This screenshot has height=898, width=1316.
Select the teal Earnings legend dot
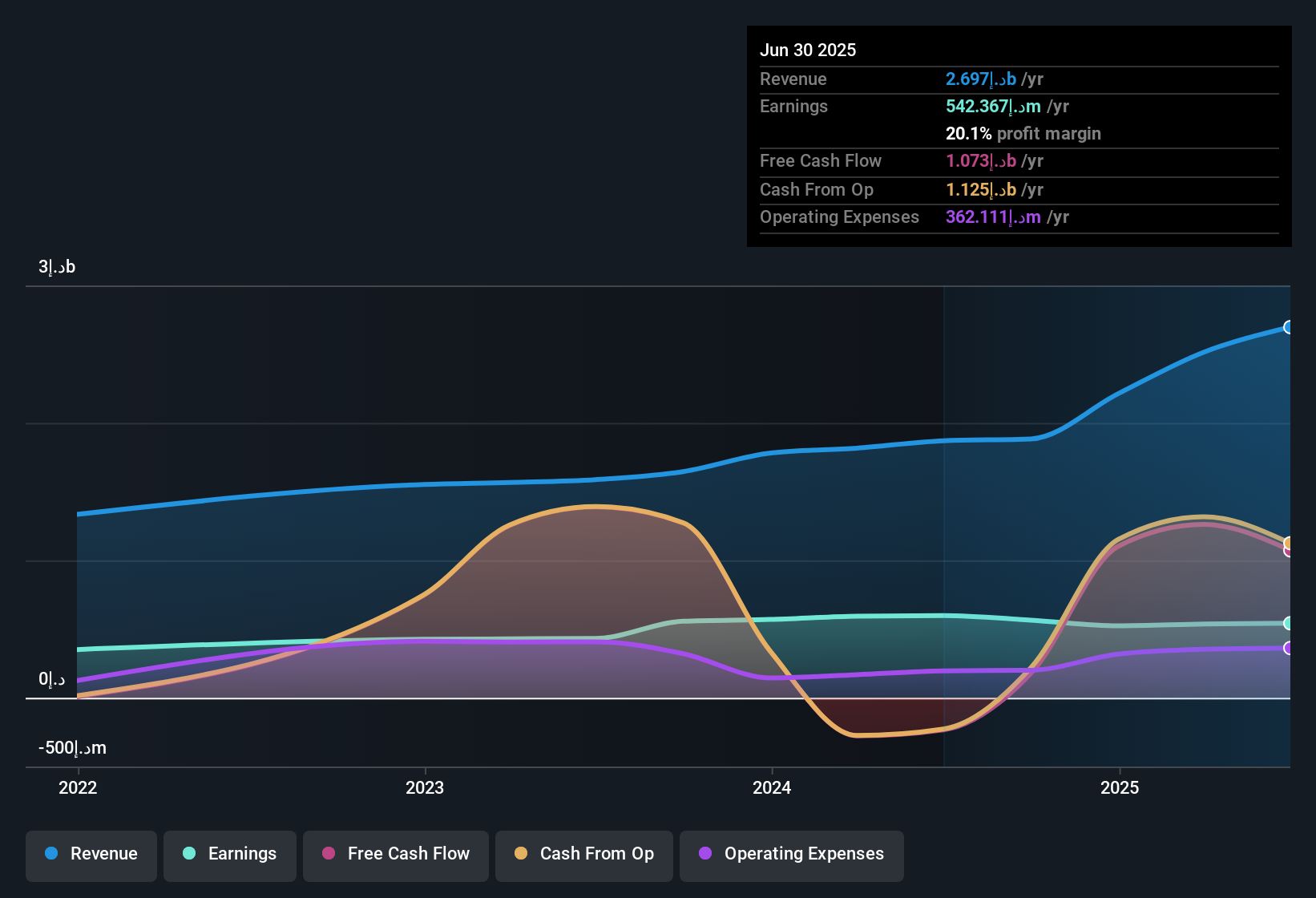pos(189,854)
